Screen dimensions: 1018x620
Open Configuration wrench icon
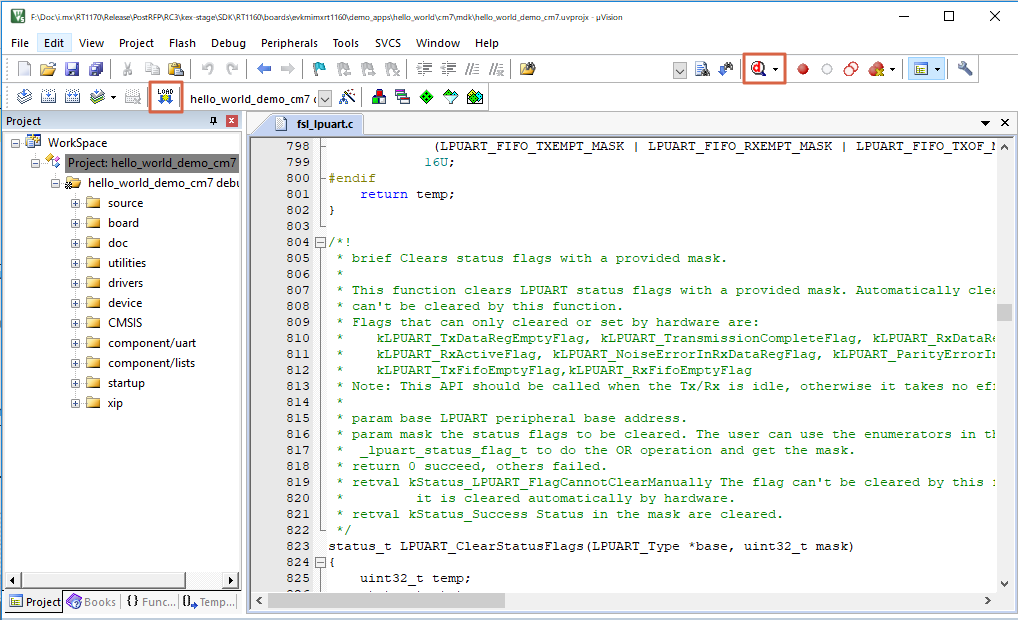pyautogui.click(x=965, y=69)
